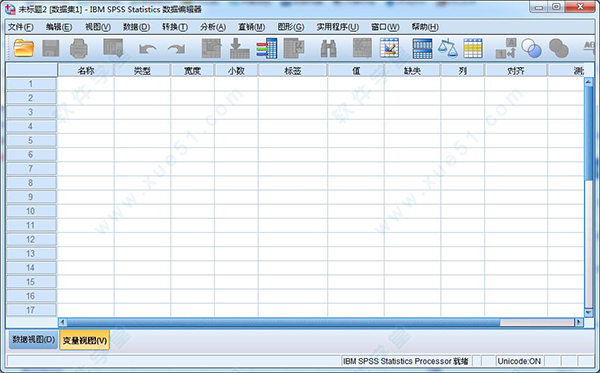Screen dimensions: 600x373
Task: Click the 标签 column header
Action: point(293,71)
